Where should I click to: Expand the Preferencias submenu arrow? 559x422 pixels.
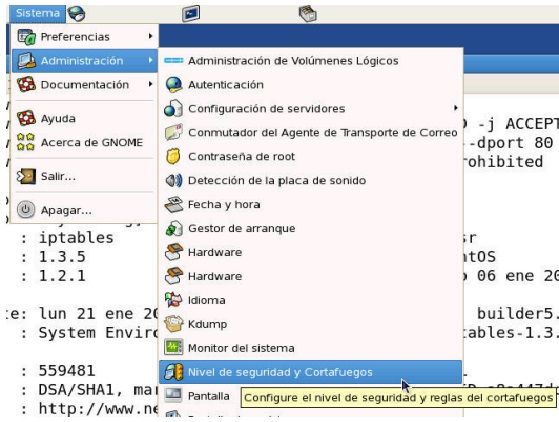click(150, 36)
